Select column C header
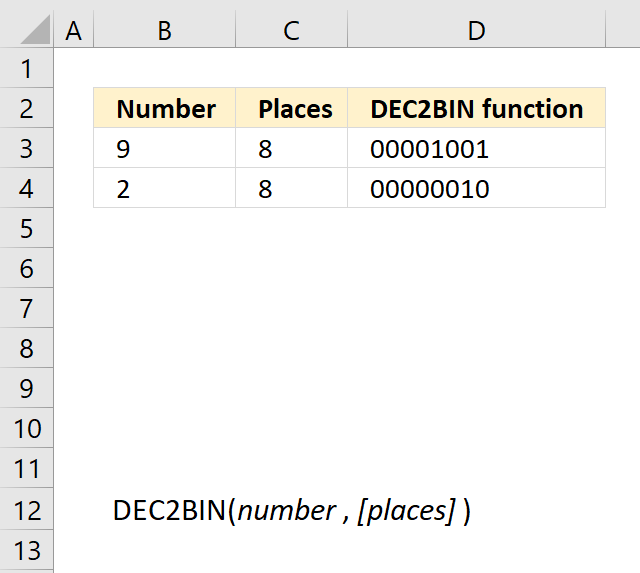 pos(291,31)
